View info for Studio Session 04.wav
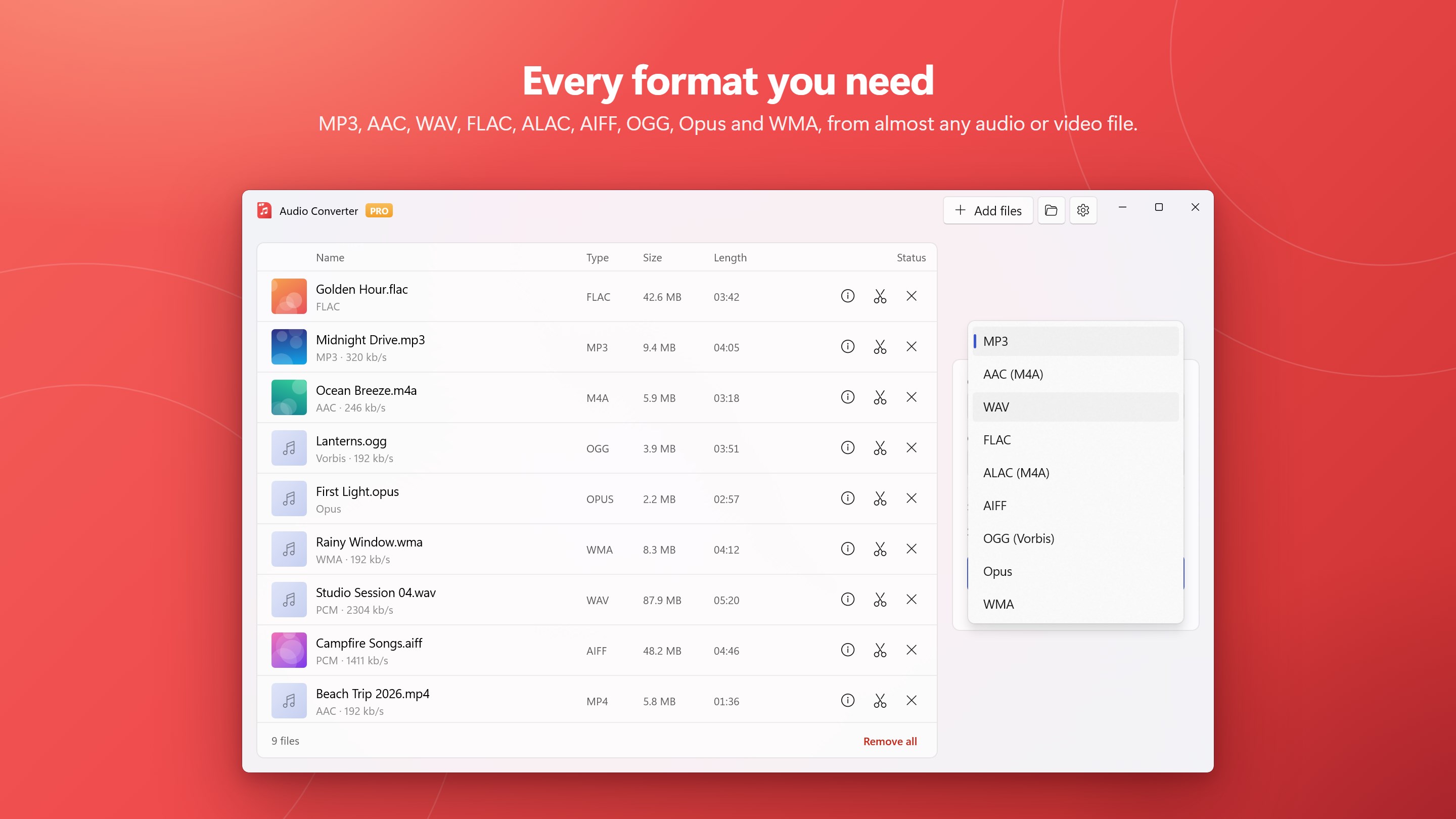This screenshot has height=819, width=1456. 847,600
